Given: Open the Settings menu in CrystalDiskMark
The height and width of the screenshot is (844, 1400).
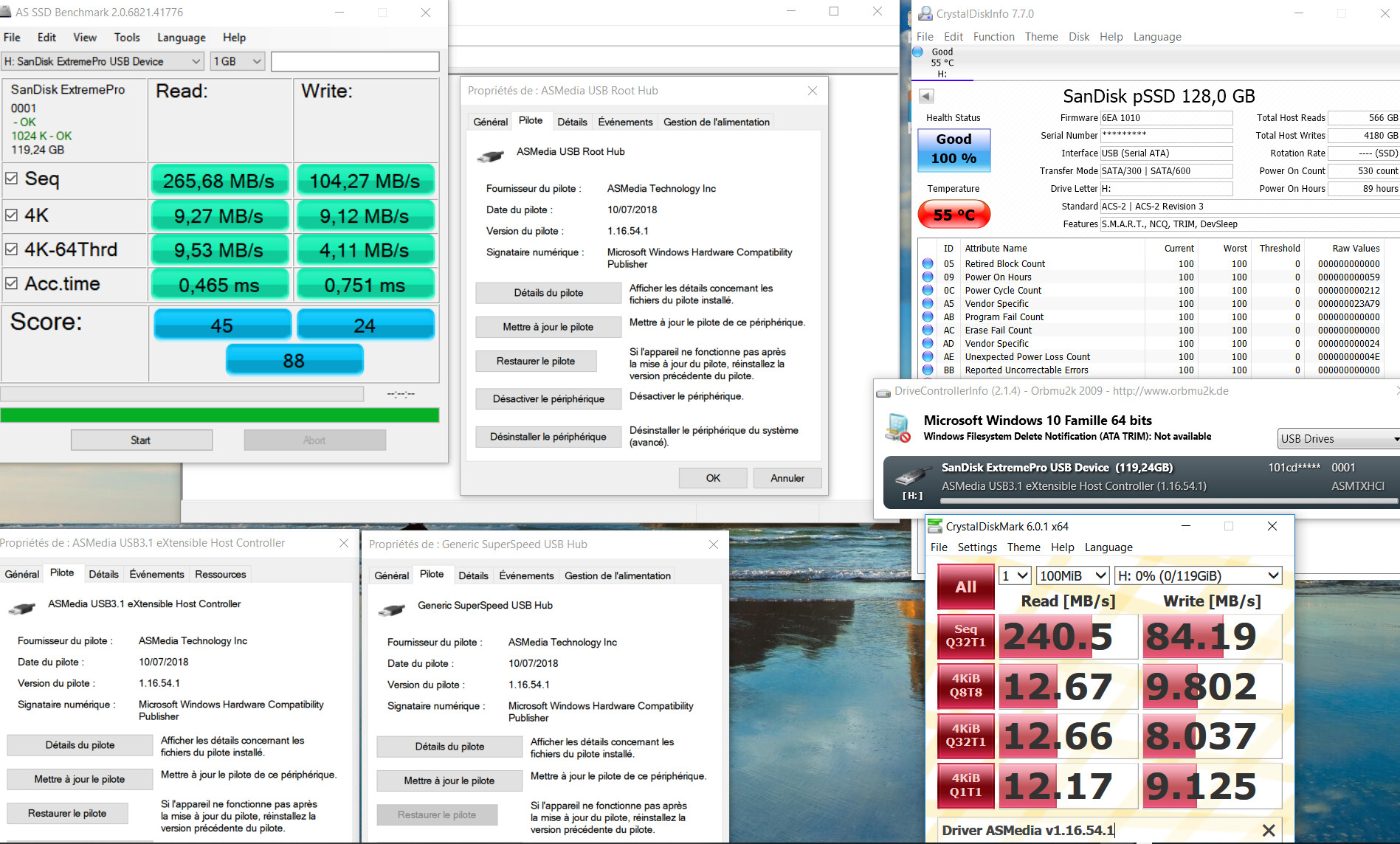Looking at the screenshot, I should pos(977,547).
